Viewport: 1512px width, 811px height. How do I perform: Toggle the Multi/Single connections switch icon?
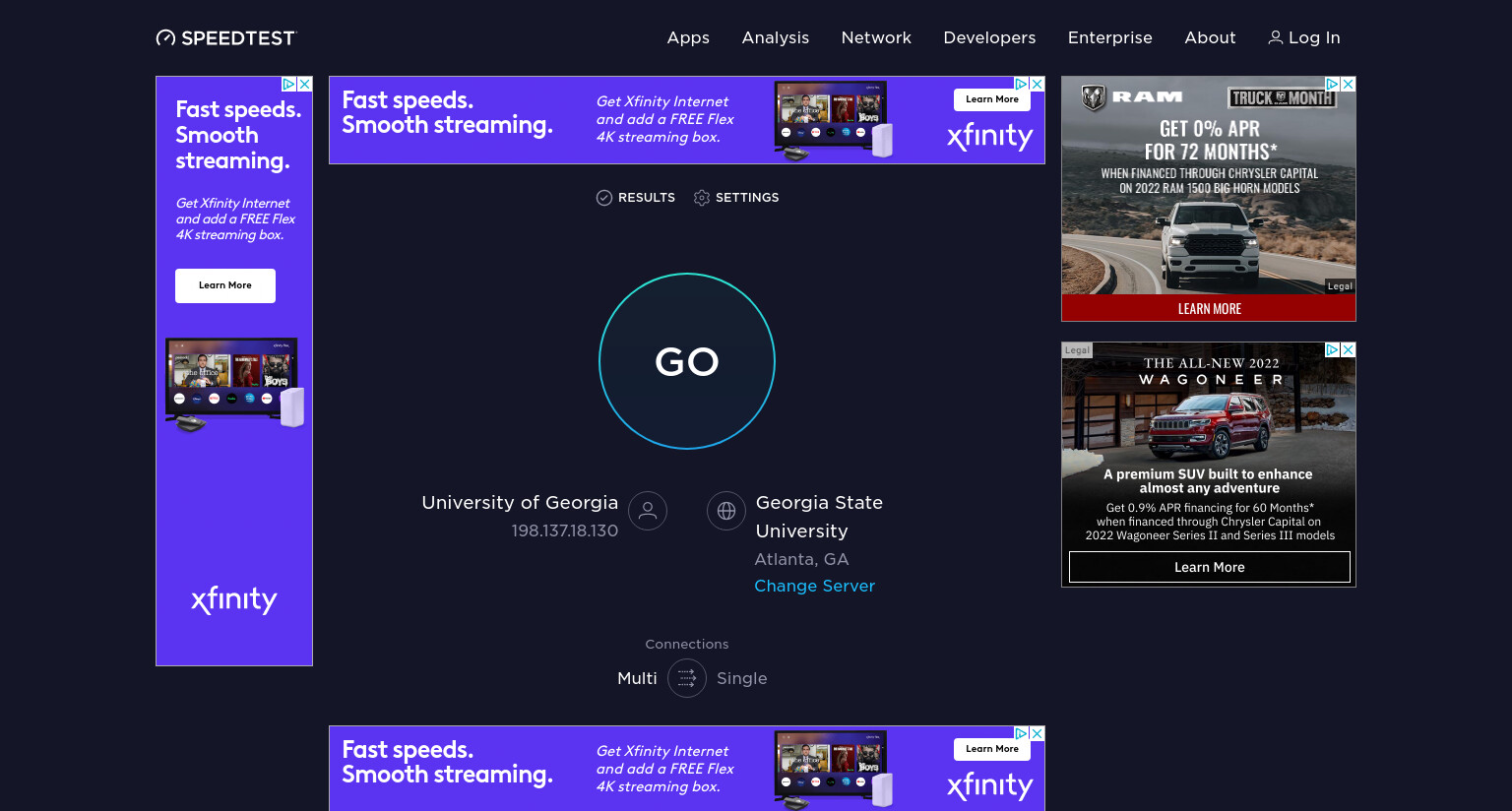[687, 678]
